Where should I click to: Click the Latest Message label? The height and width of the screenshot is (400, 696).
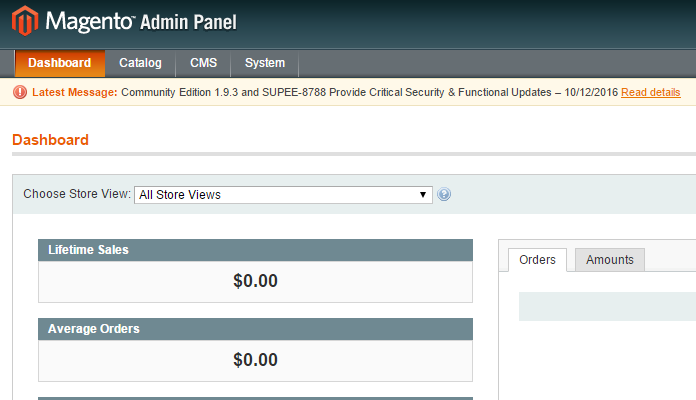point(75,92)
